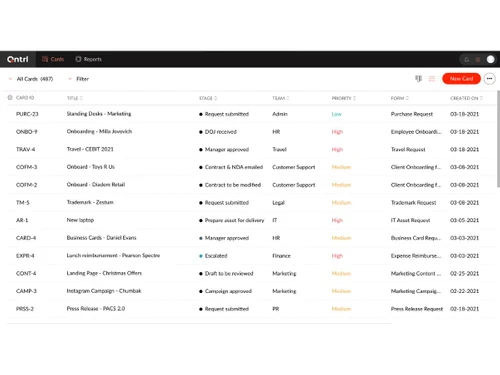This screenshot has height=375, width=500.
Task: Click the 'IT' team cell
Action: tap(275, 220)
